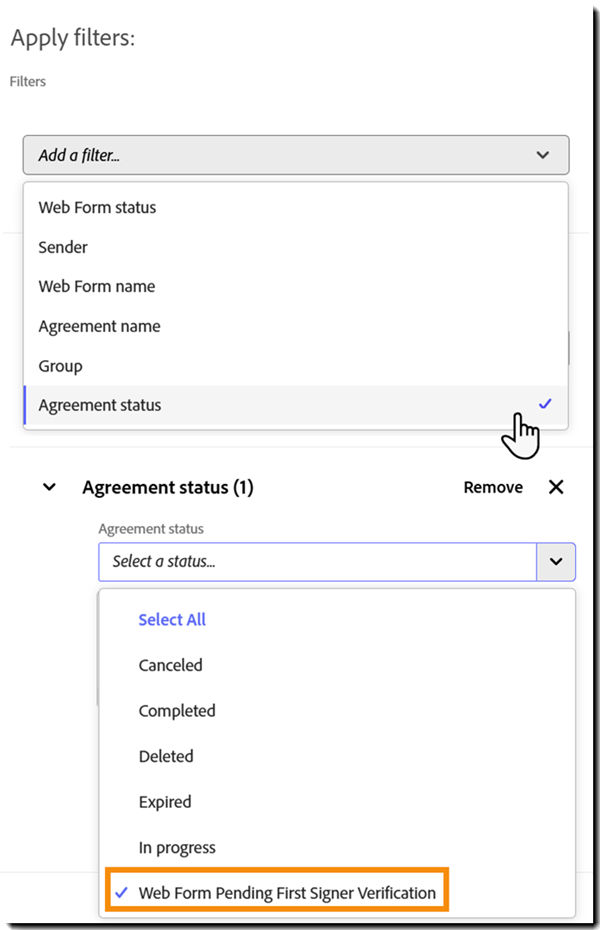Uncheck Web Form Pending First Signer Verification

tap(287, 893)
